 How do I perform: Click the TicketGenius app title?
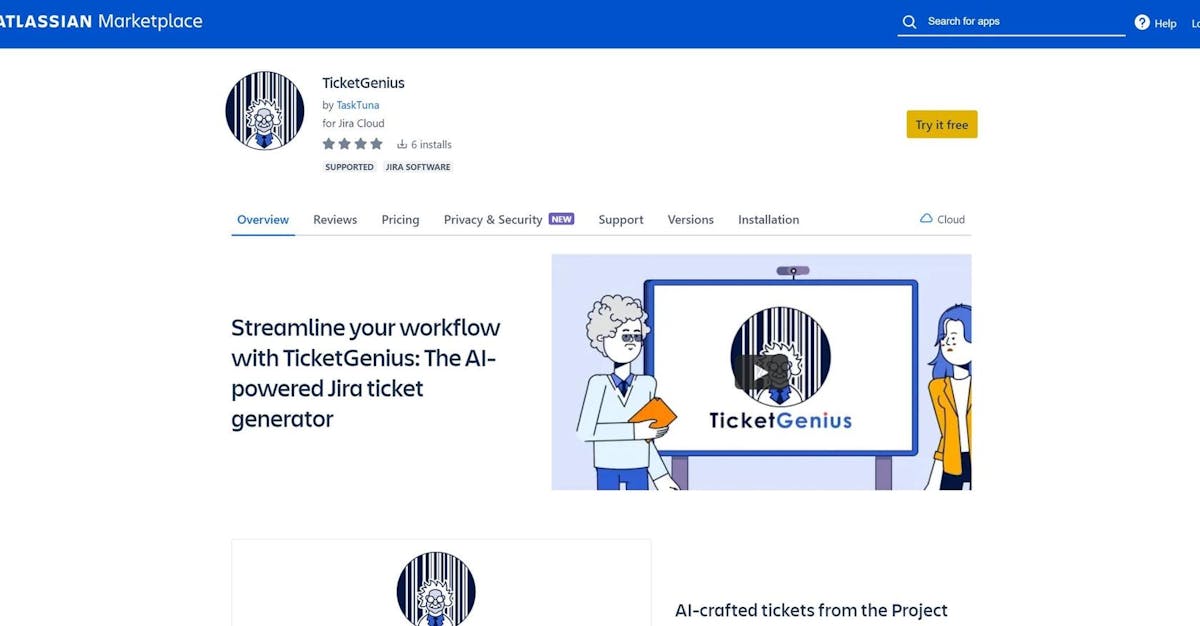(x=363, y=83)
